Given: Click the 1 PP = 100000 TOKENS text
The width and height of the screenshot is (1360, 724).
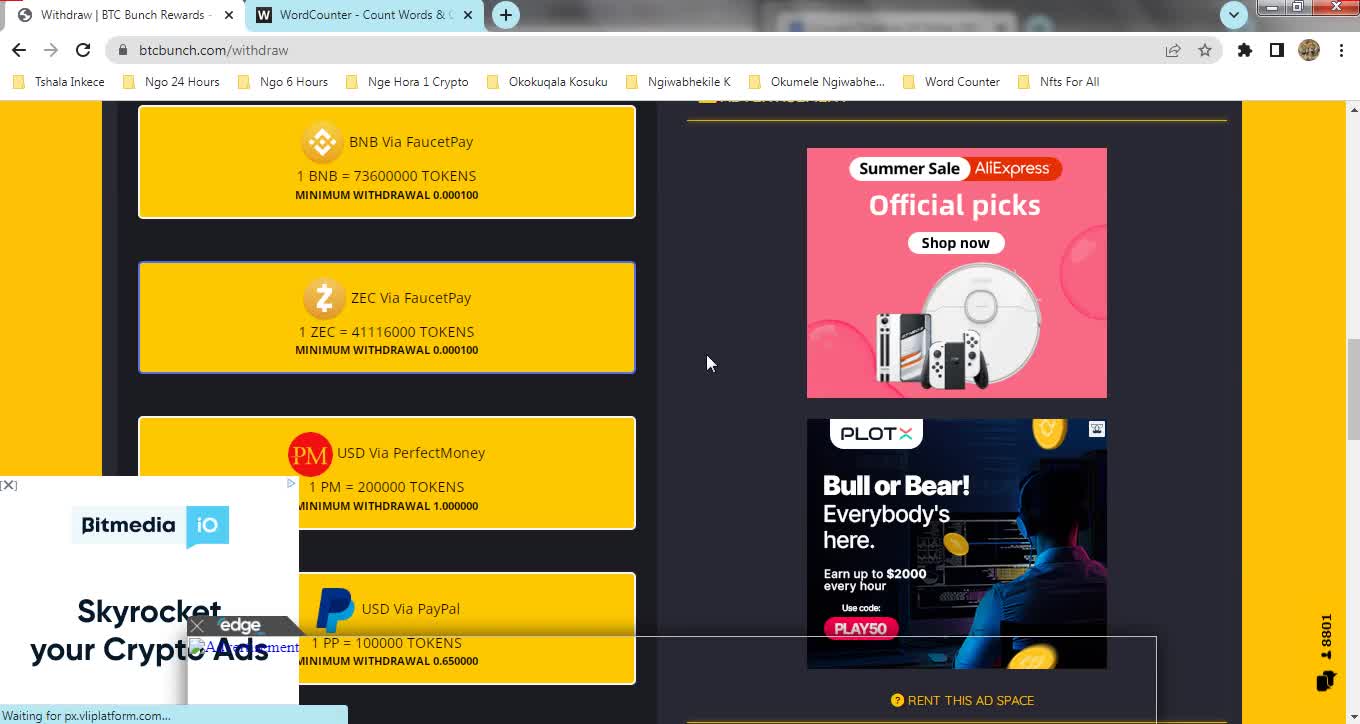Looking at the screenshot, I should pos(387,643).
